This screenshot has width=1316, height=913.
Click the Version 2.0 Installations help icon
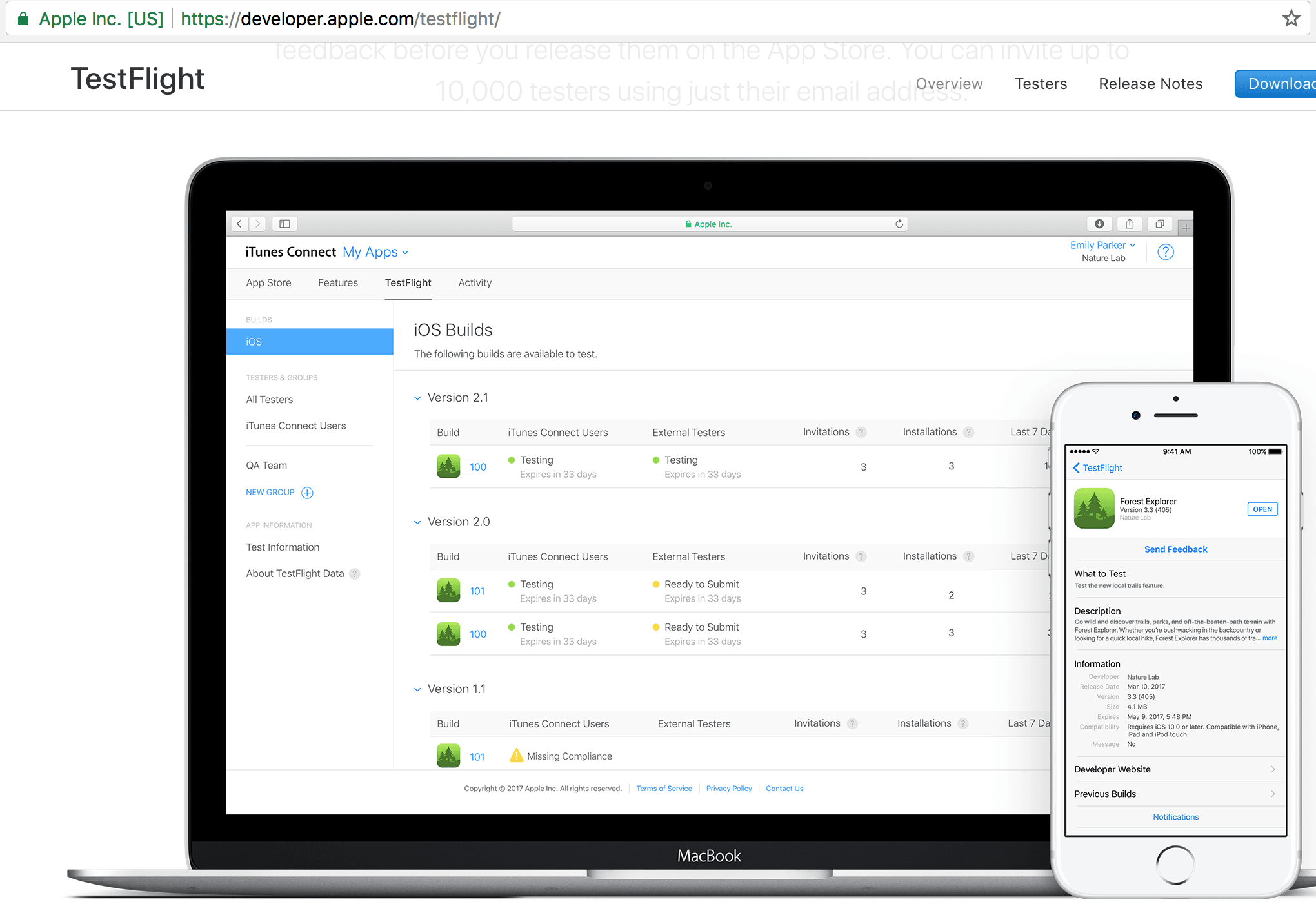click(x=968, y=556)
